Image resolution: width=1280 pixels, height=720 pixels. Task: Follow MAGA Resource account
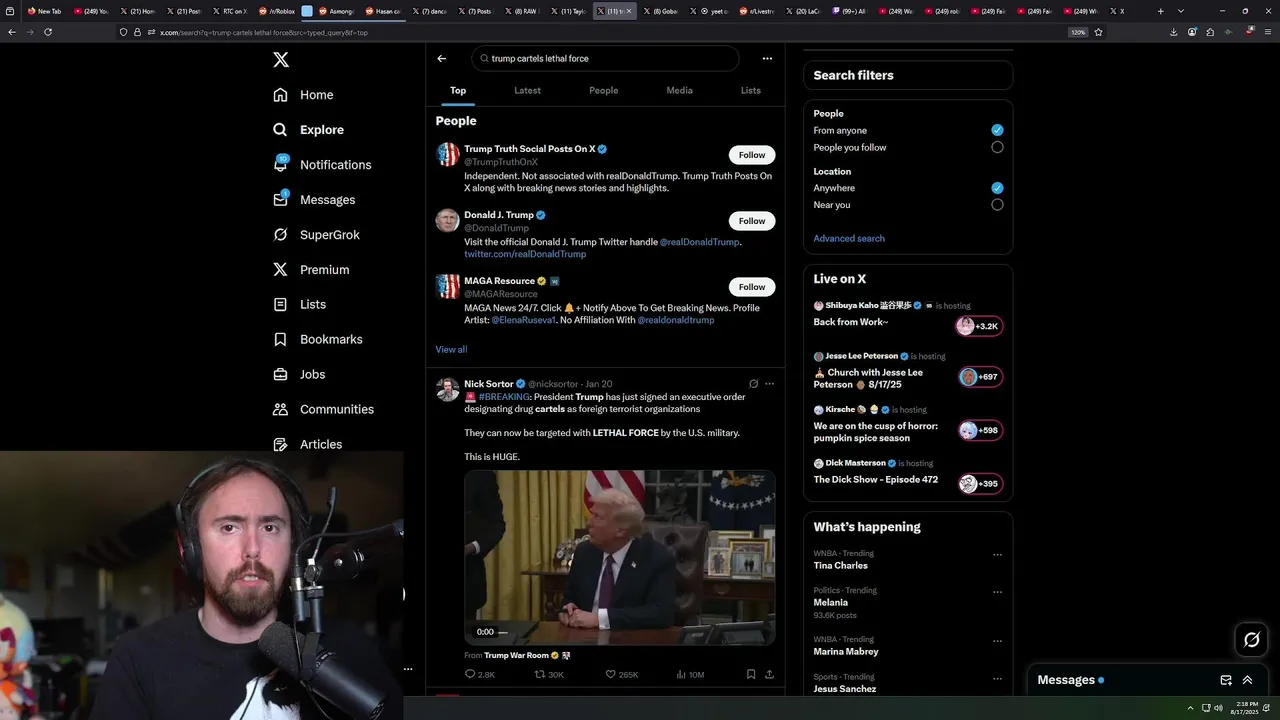pos(752,287)
